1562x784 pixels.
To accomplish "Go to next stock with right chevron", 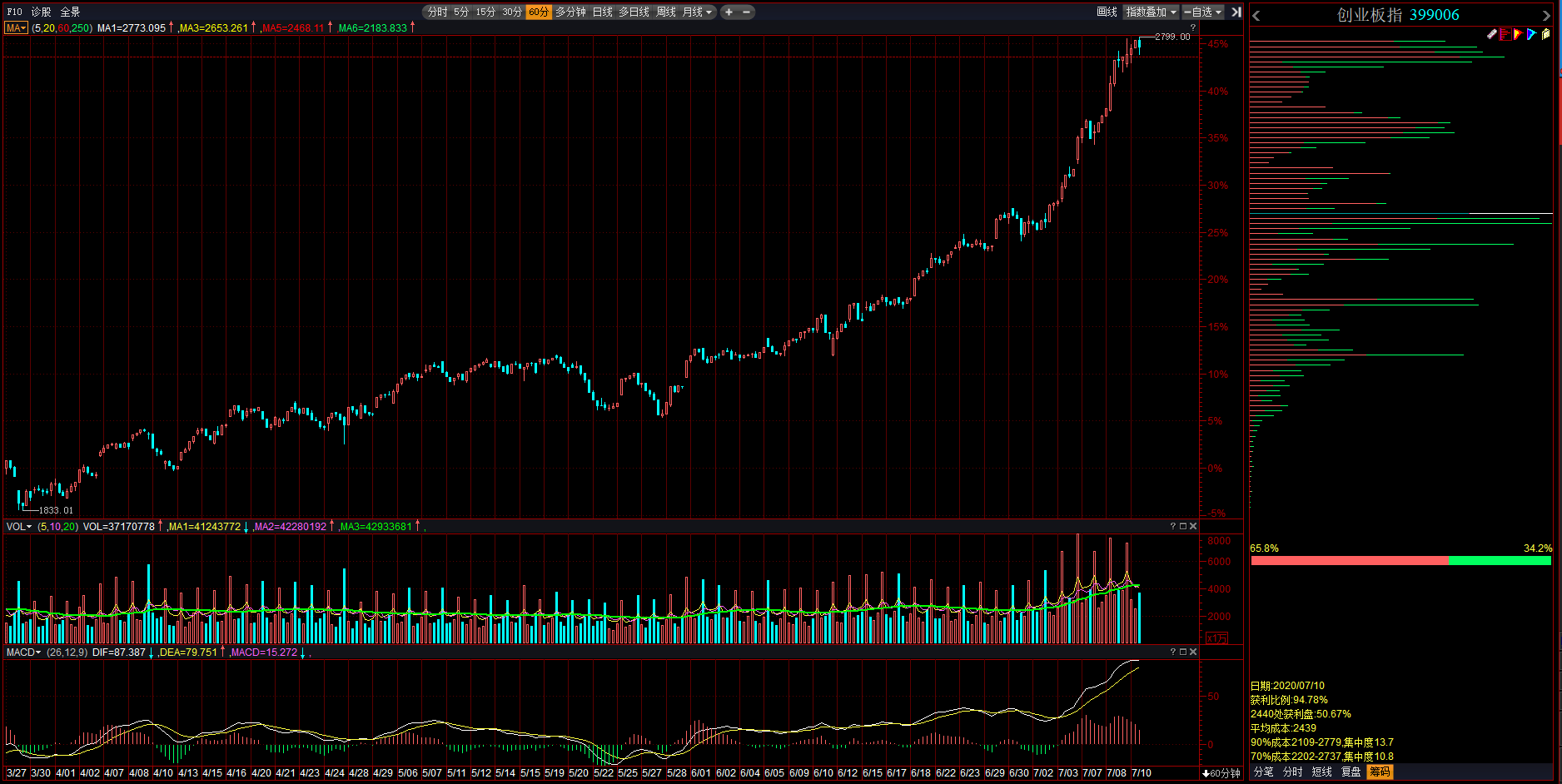I will [x=1545, y=16].
